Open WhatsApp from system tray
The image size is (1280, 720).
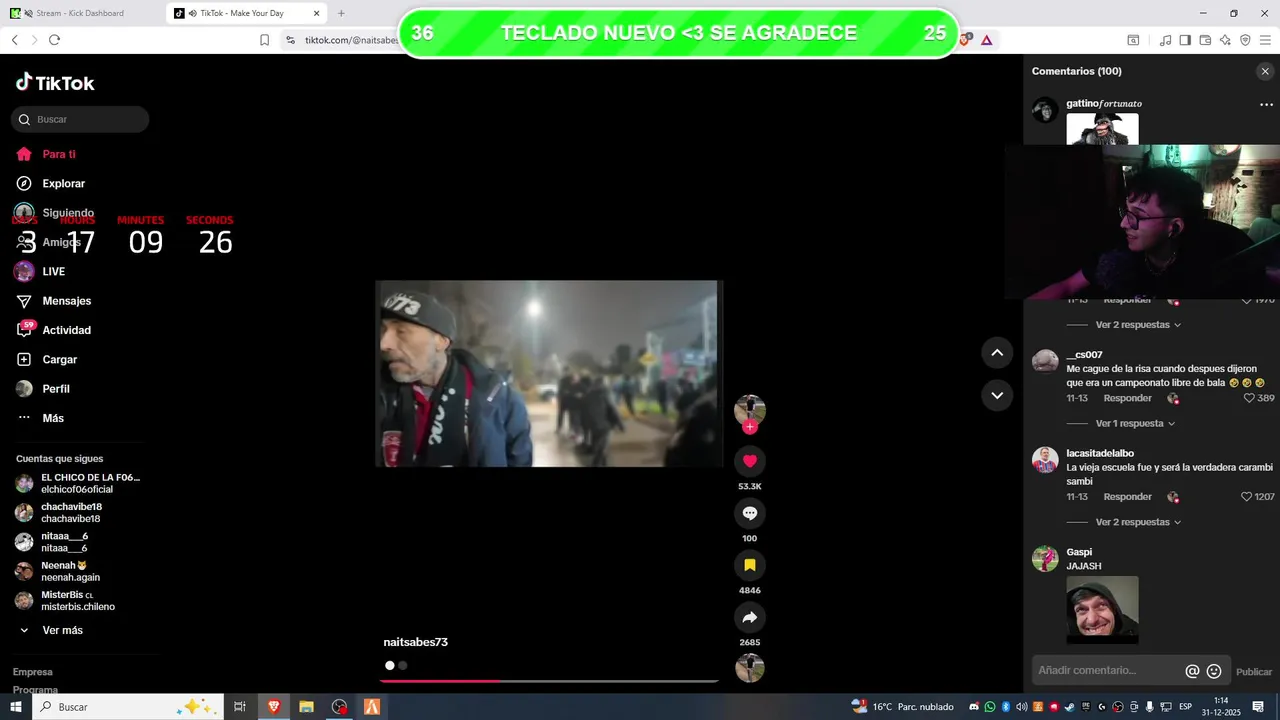(x=990, y=707)
